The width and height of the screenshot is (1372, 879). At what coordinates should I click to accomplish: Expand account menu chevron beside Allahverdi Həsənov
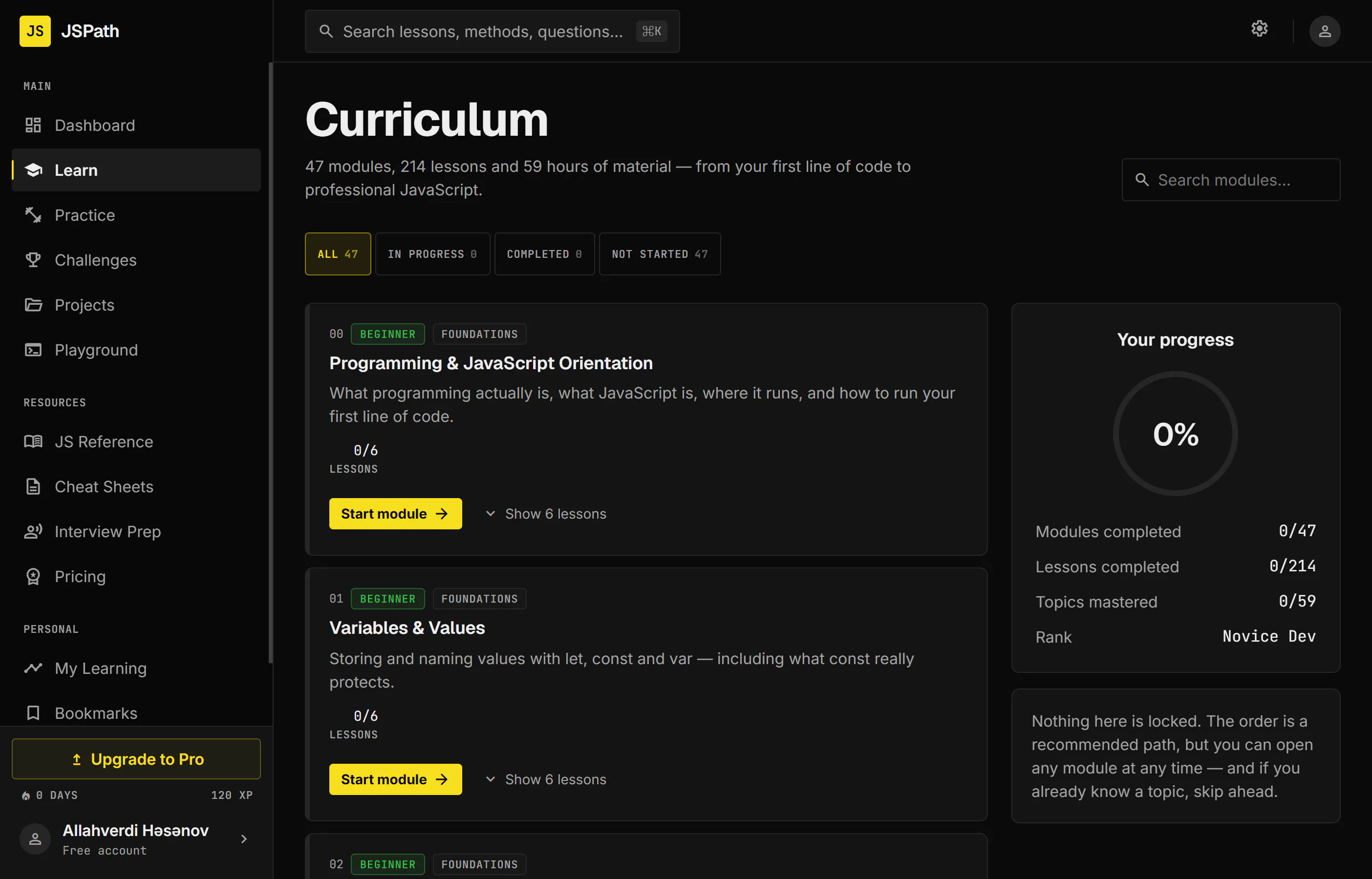(x=244, y=839)
